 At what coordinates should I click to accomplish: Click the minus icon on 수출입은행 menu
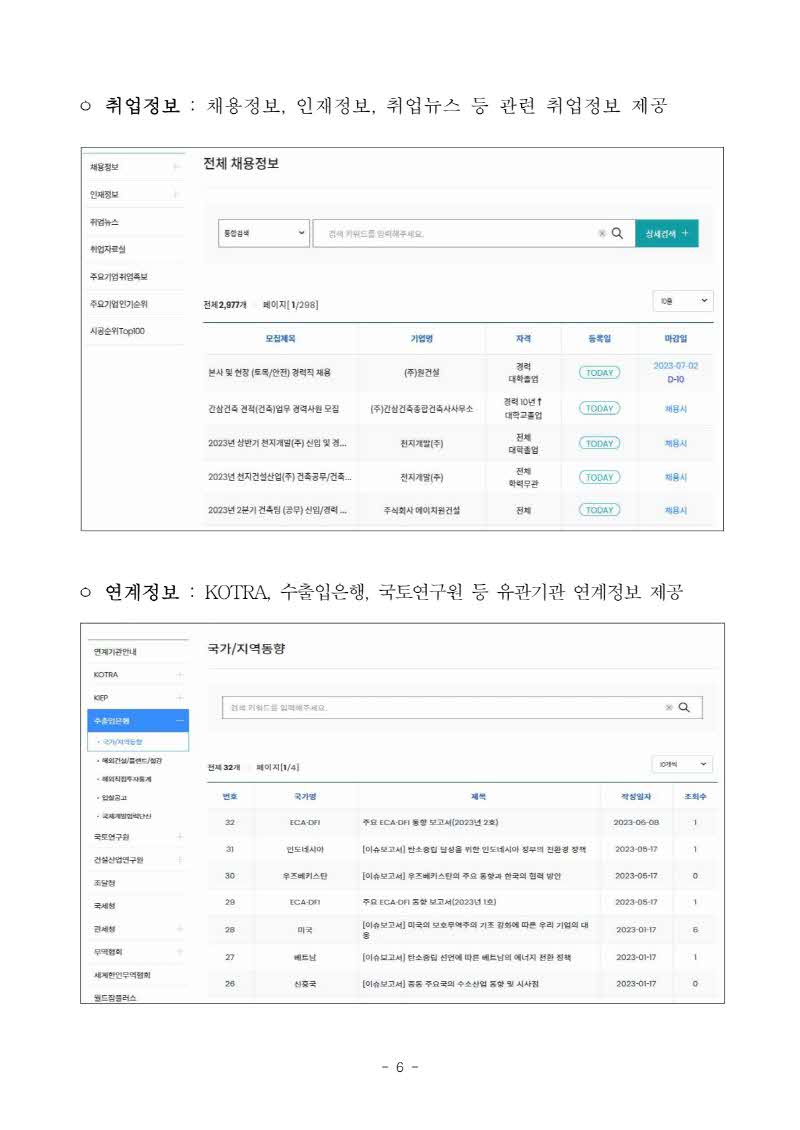click(x=179, y=720)
